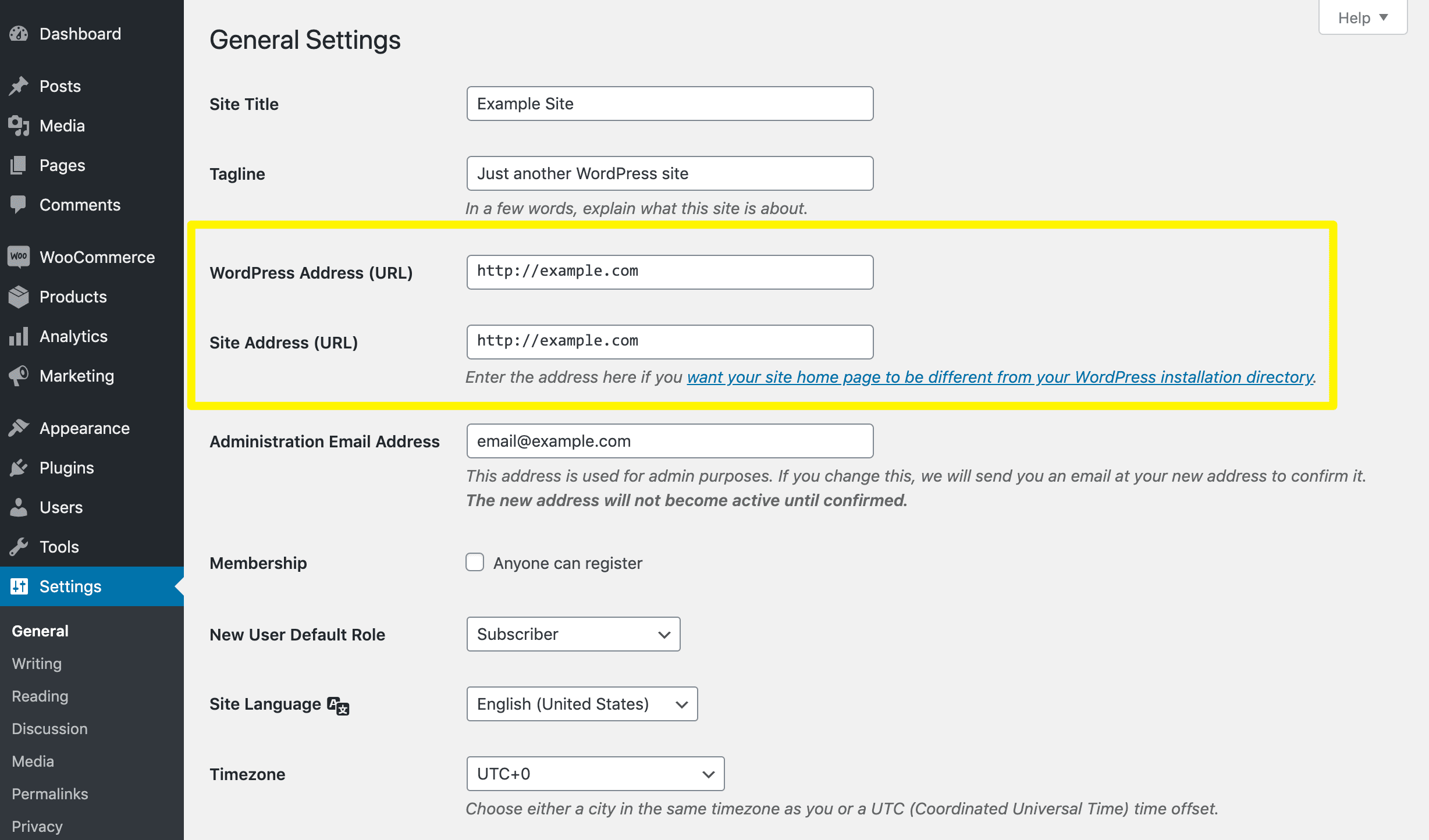
Task: Click inside the Site Title field
Action: click(x=669, y=104)
